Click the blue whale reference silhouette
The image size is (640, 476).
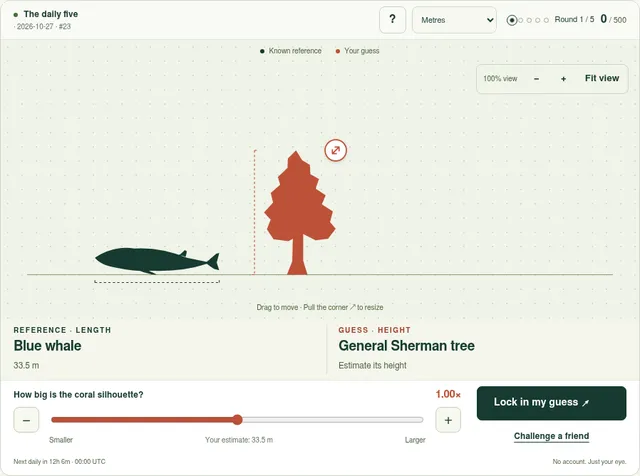tap(157, 261)
